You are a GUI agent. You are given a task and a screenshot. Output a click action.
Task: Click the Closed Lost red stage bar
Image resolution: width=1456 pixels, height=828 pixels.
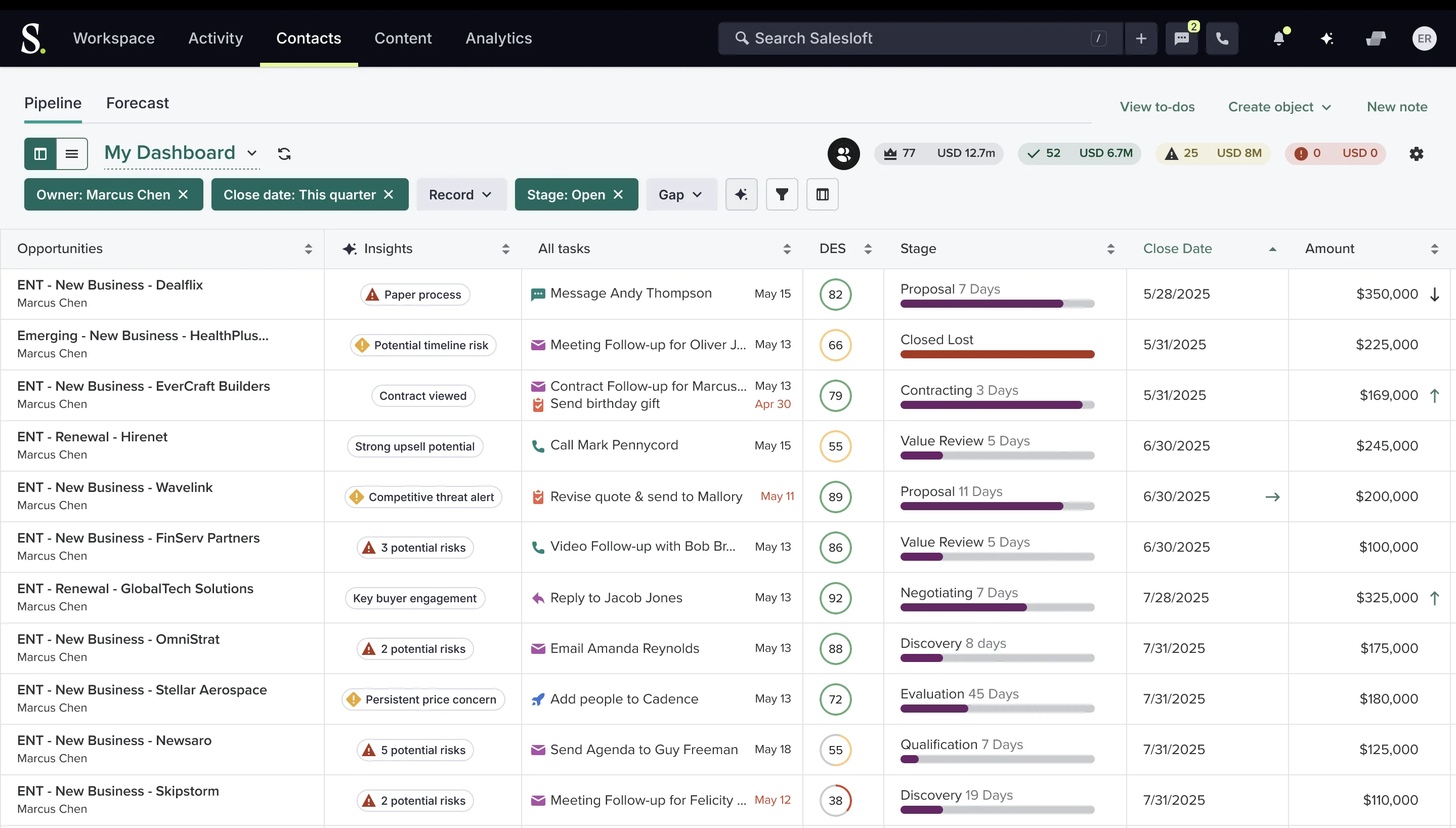point(997,354)
